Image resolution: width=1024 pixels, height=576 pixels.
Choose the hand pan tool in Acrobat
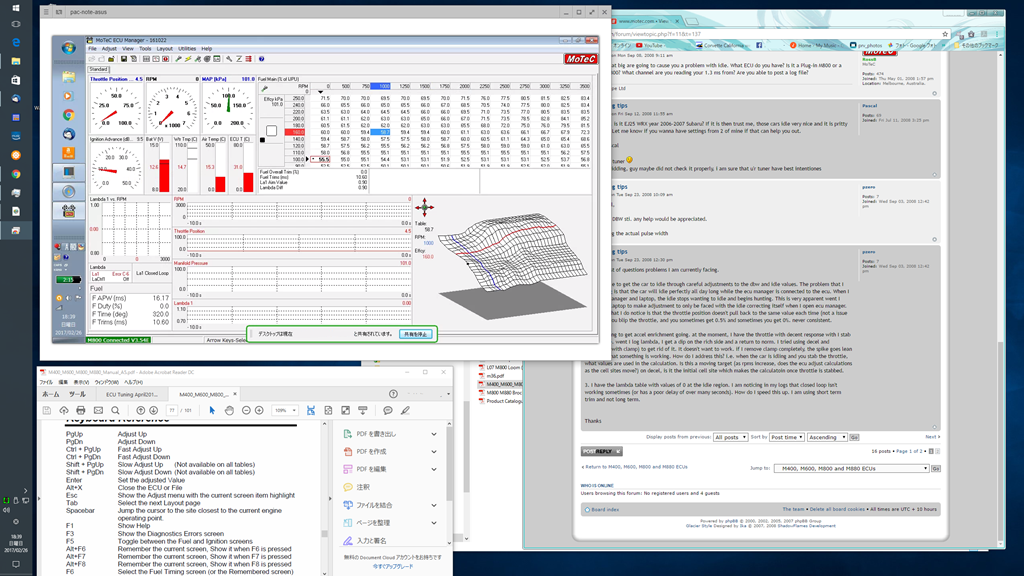point(229,411)
